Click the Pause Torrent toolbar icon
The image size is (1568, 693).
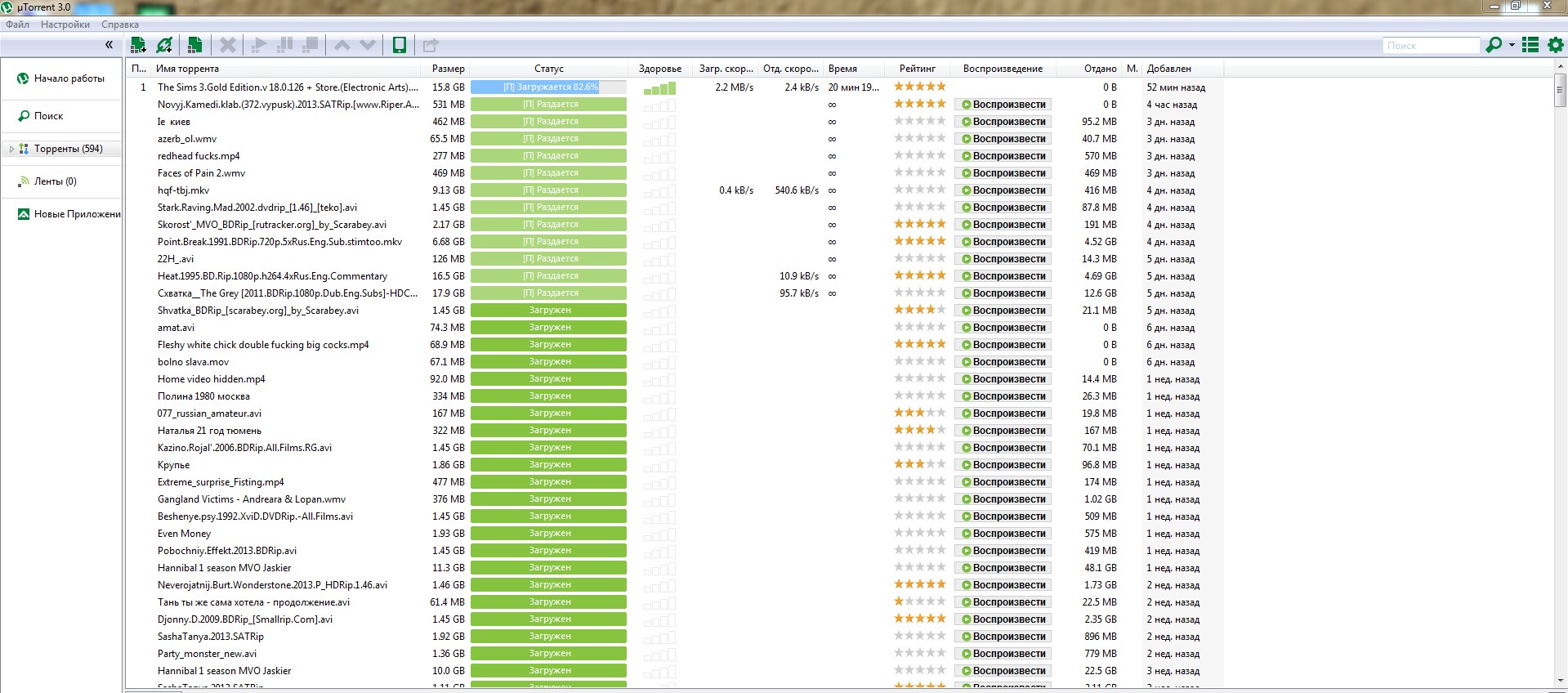284,45
